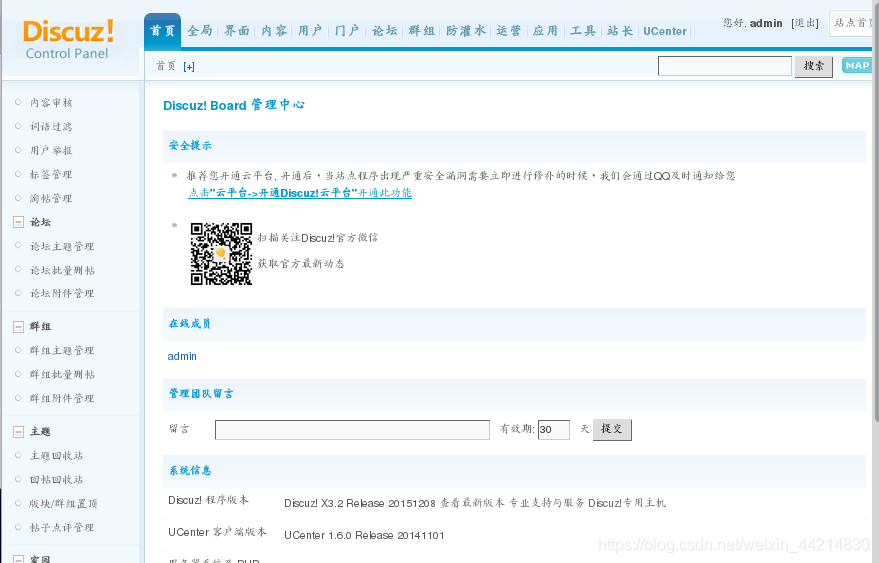Screen dimensions: 879x563
Task: Open 群组主题管理 in sidebar
Action: (62, 350)
